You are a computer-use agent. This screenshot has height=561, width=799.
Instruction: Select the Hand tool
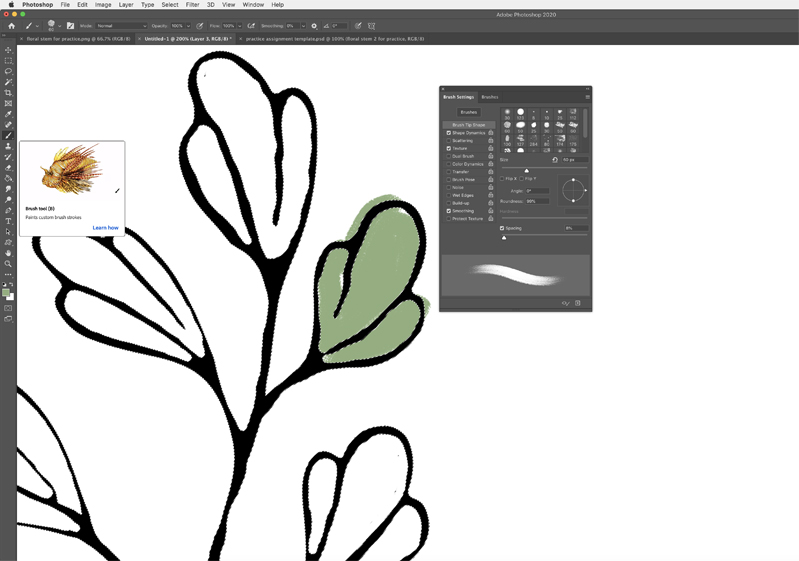coord(8,253)
